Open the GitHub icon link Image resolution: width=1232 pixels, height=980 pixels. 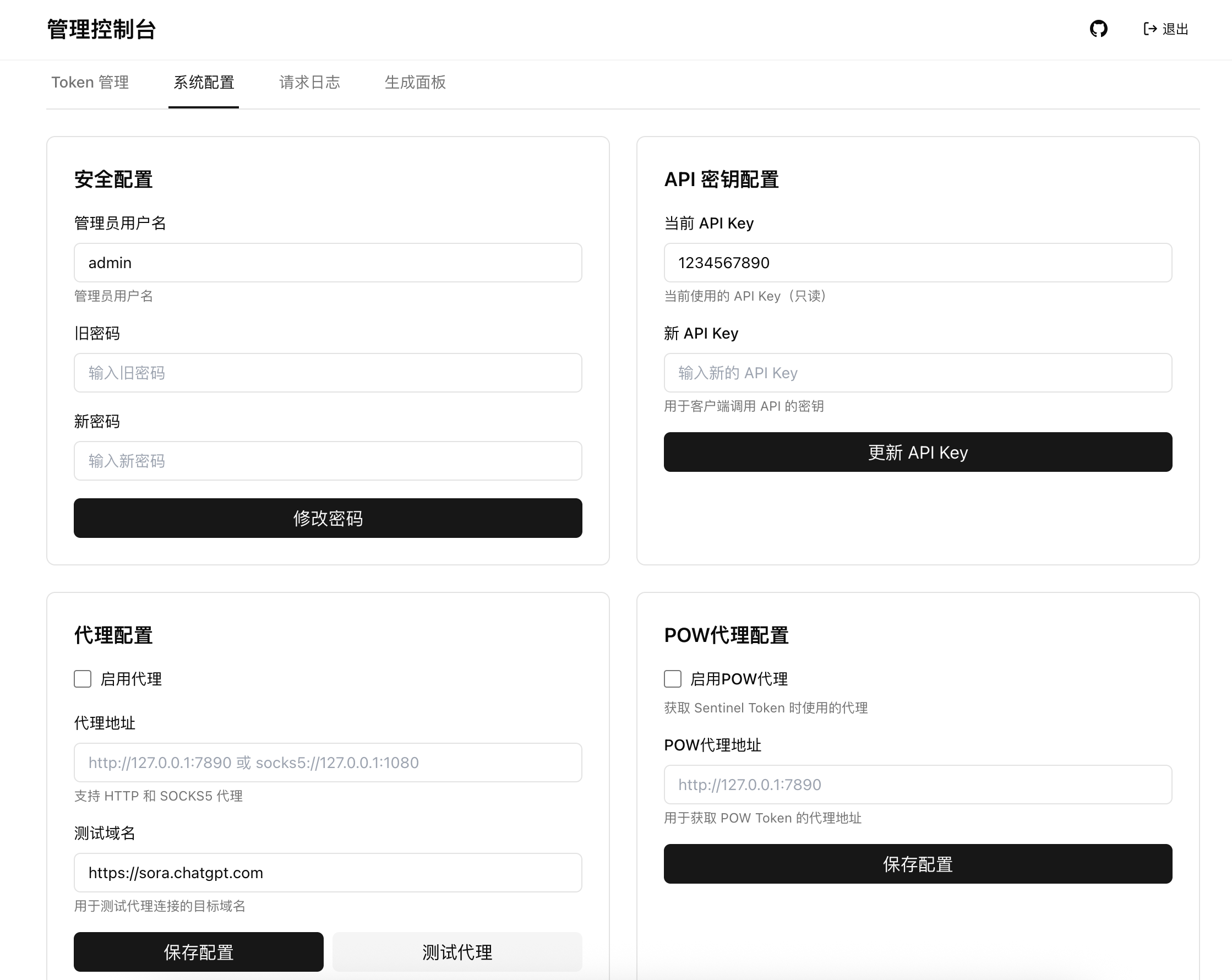[x=1098, y=29]
